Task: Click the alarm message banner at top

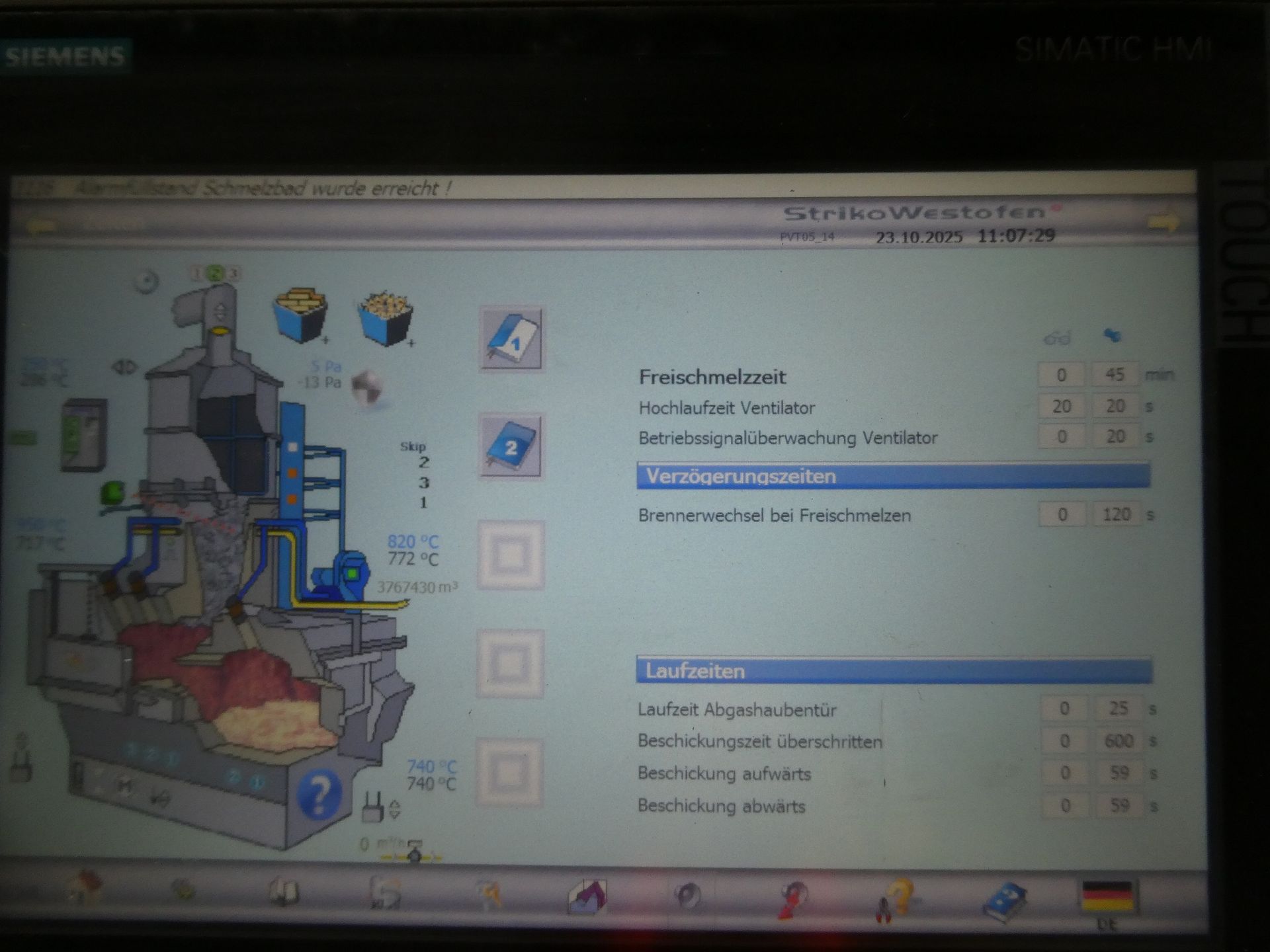Action: pyautogui.click(x=265, y=188)
